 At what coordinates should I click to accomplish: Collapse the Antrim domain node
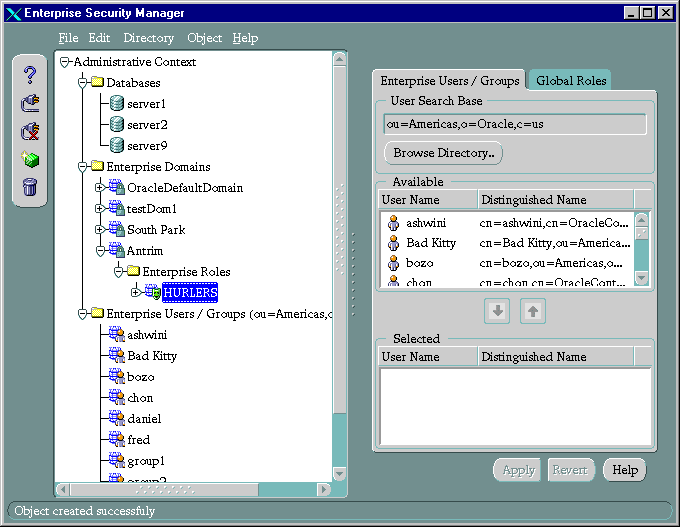(100, 251)
